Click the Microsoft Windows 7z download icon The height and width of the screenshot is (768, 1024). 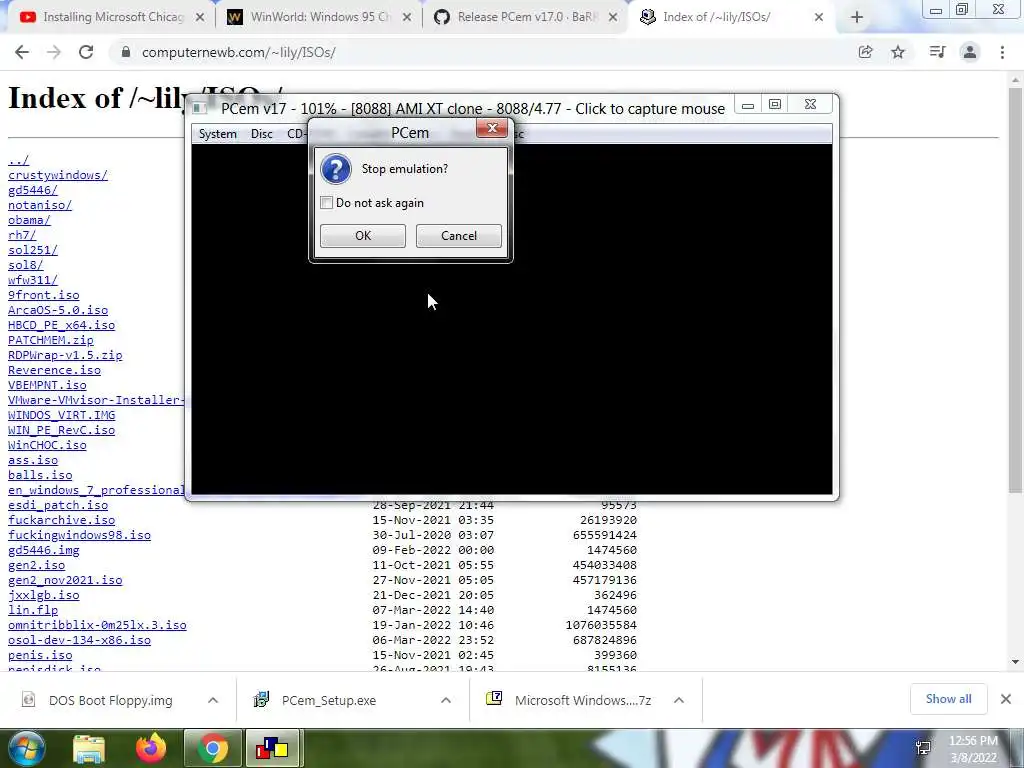(x=494, y=699)
